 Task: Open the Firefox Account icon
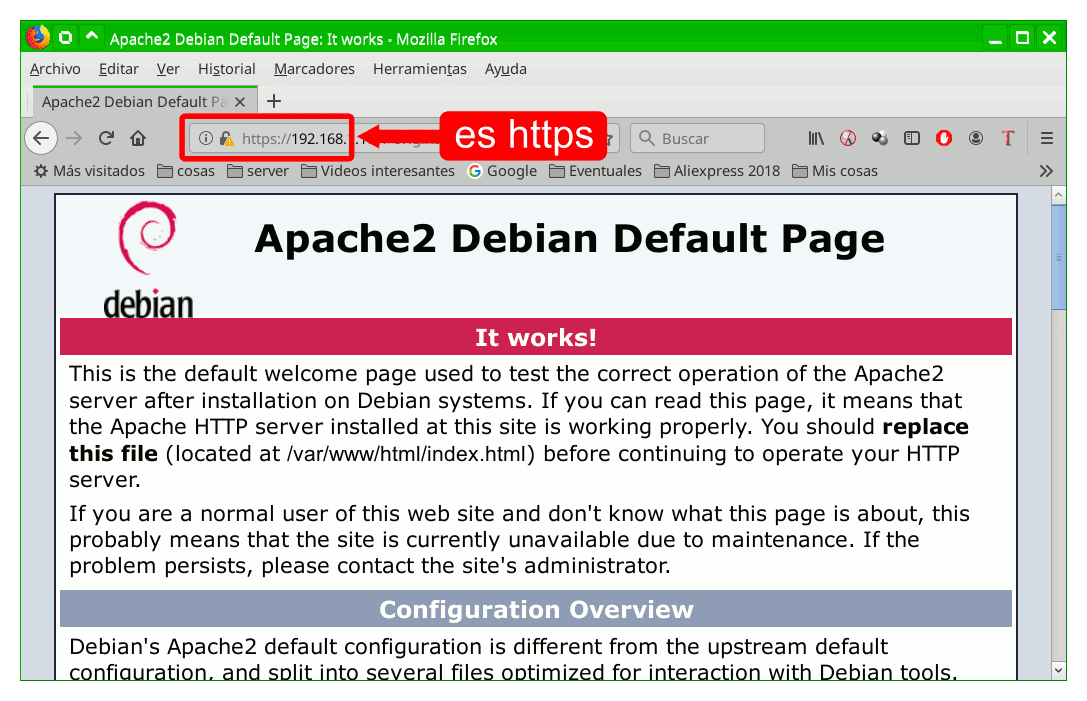tap(976, 138)
